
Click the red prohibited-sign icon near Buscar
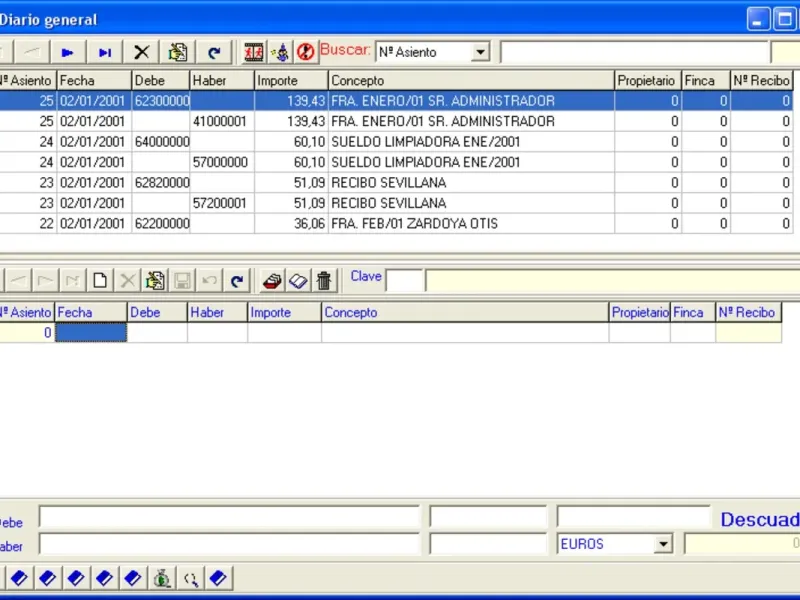(306, 52)
